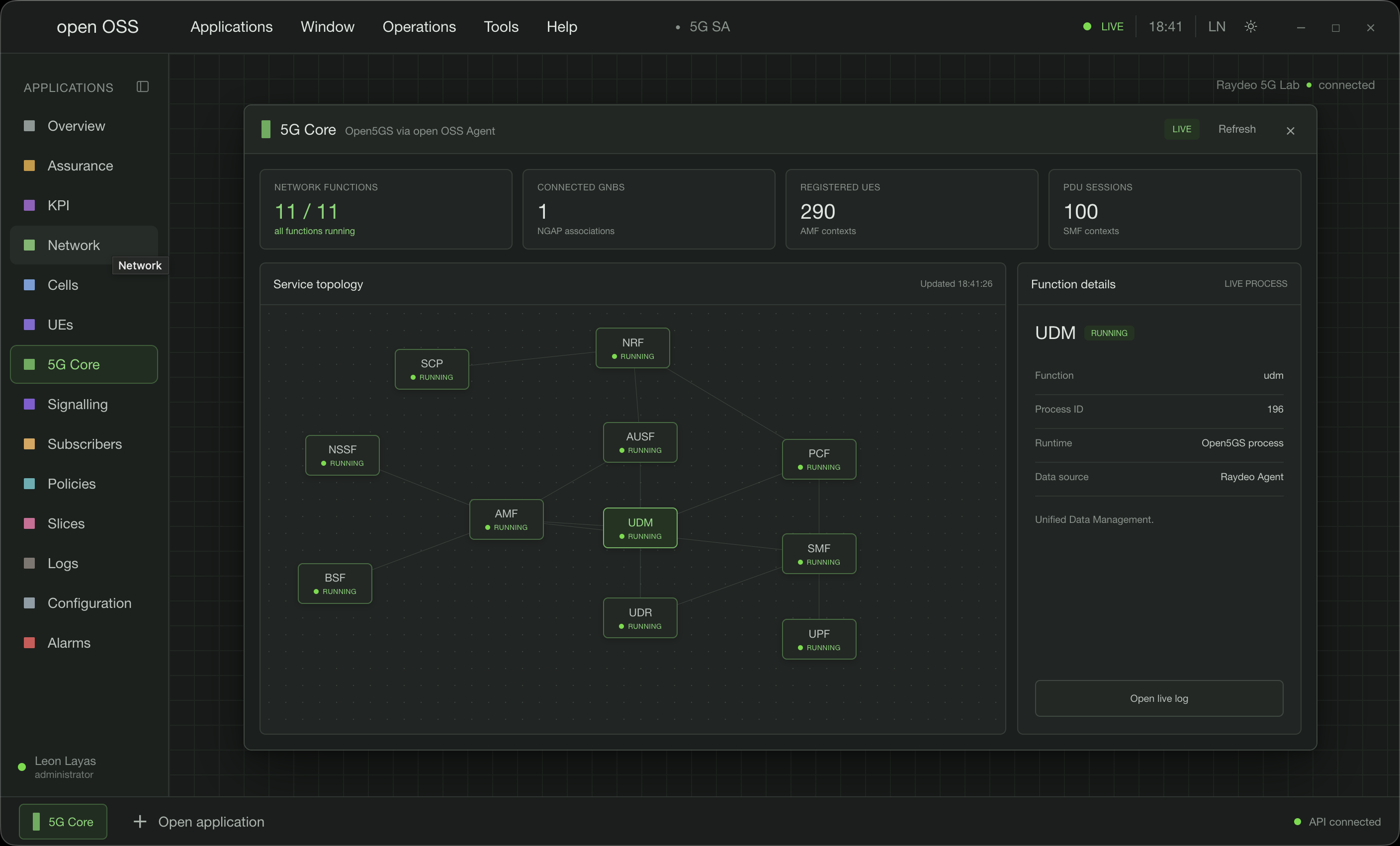Open the Operations menu
Viewport: 1400px width, 846px height.
419,27
